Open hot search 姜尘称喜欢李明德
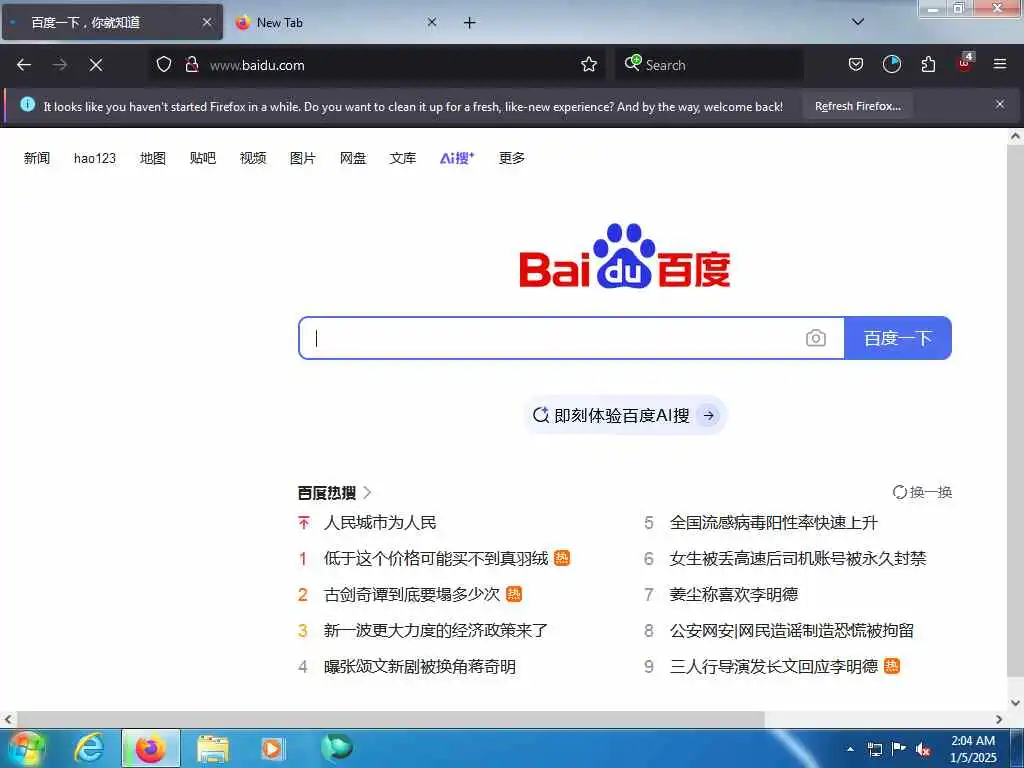Viewport: 1024px width, 768px height. 734,594
